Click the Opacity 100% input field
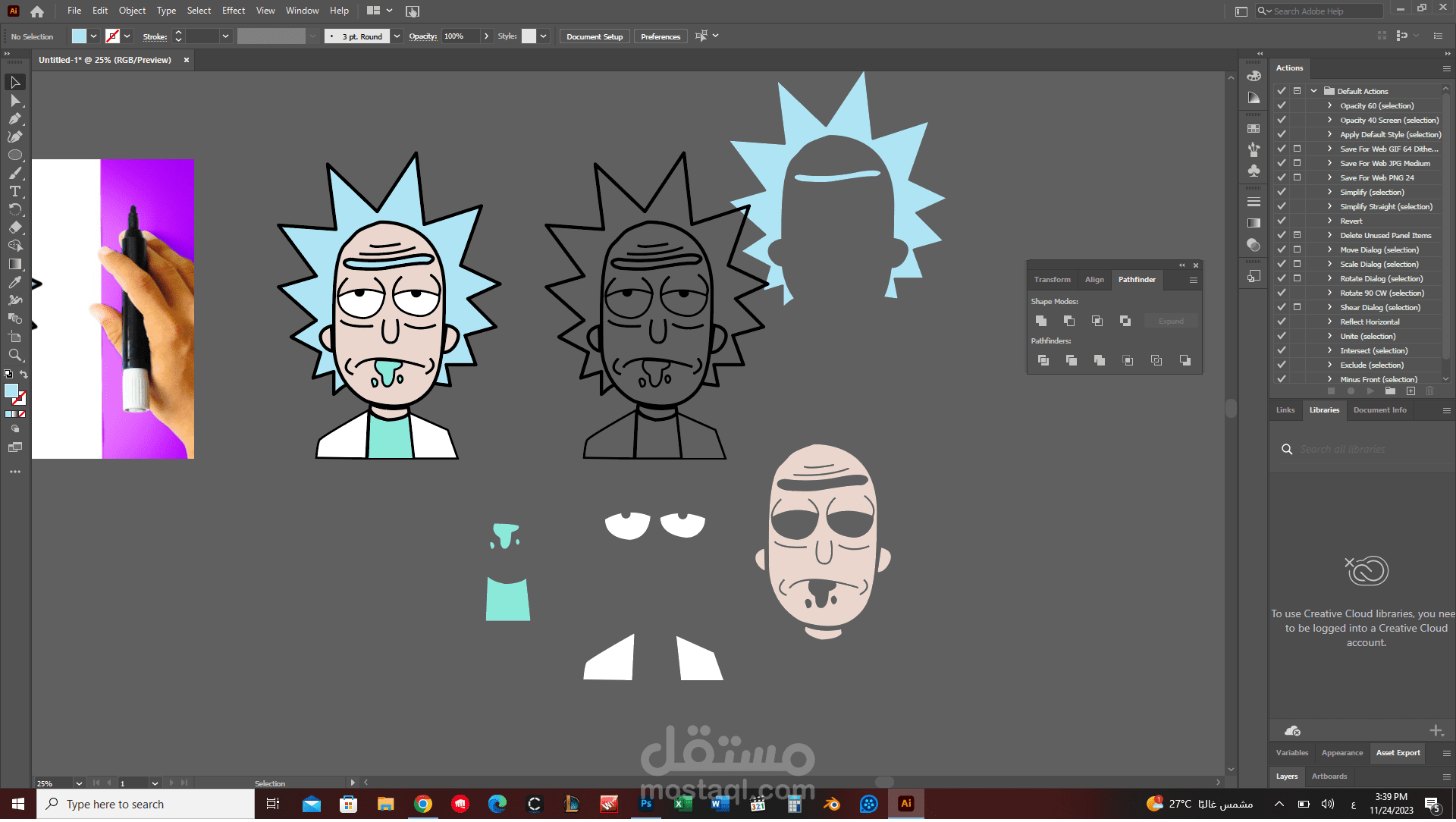 460,36
